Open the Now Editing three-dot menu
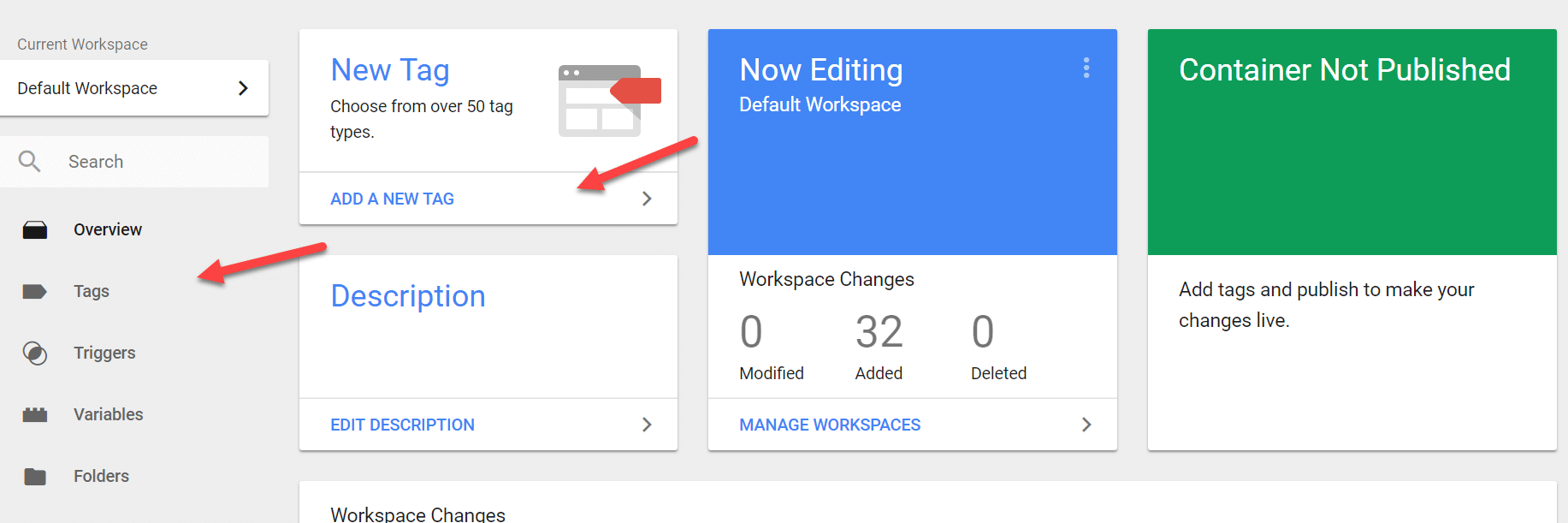This screenshot has width=1568, height=523. 1086,68
